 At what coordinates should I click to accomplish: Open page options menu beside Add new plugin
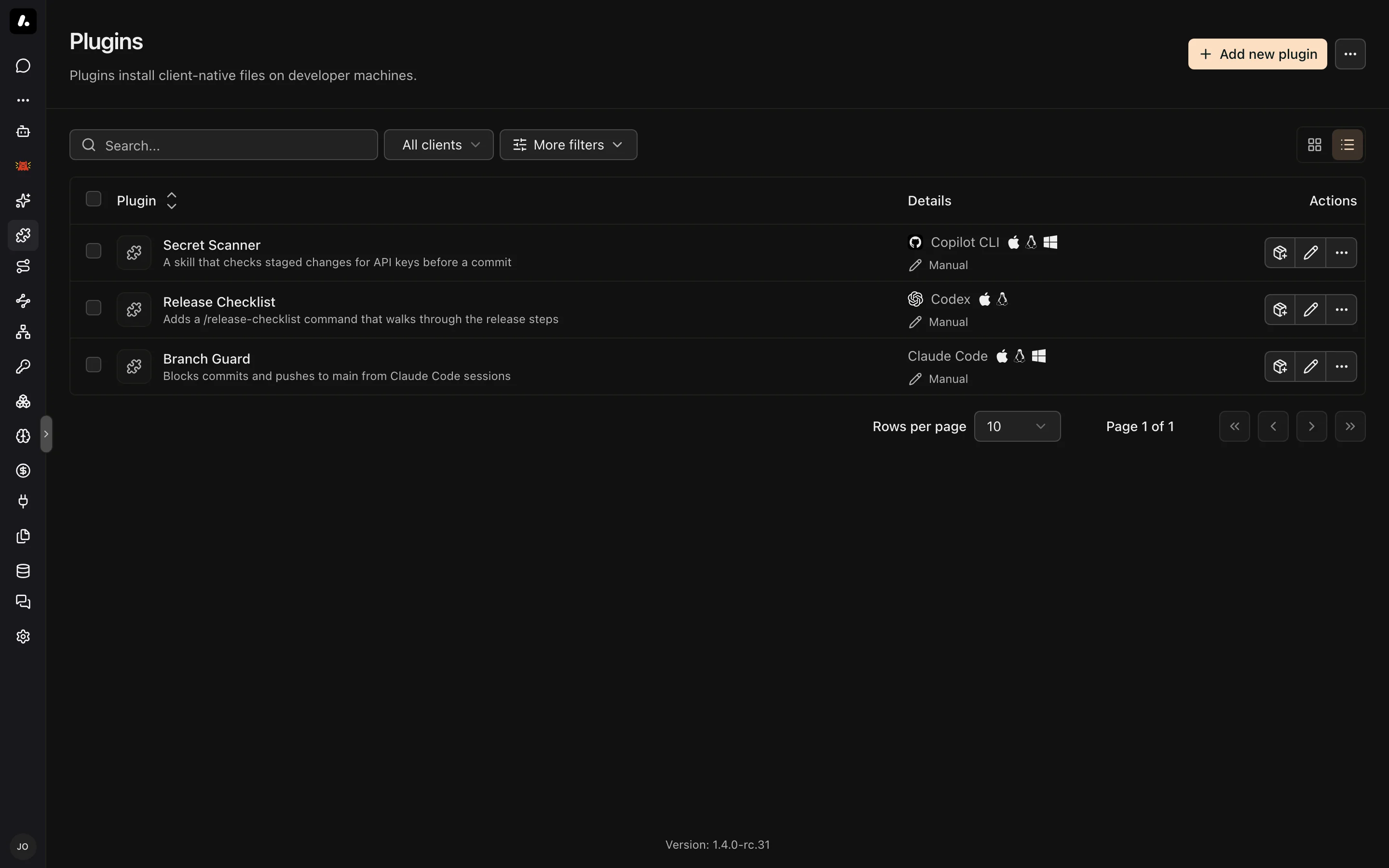tap(1350, 54)
